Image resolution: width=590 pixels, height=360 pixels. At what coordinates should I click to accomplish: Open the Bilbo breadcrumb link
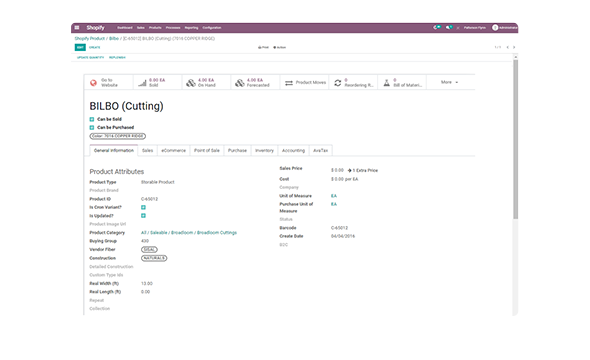(114, 38)
